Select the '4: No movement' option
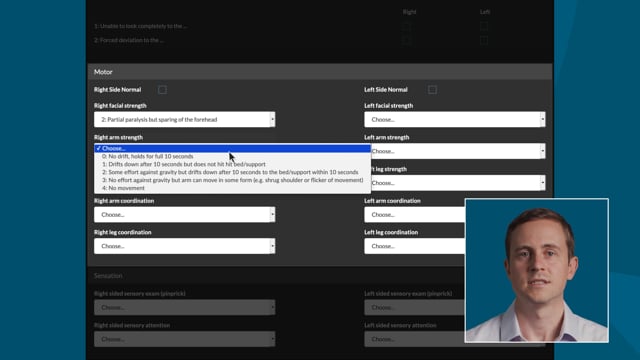Viewport: 640px width, 360px height. [233, 188]
